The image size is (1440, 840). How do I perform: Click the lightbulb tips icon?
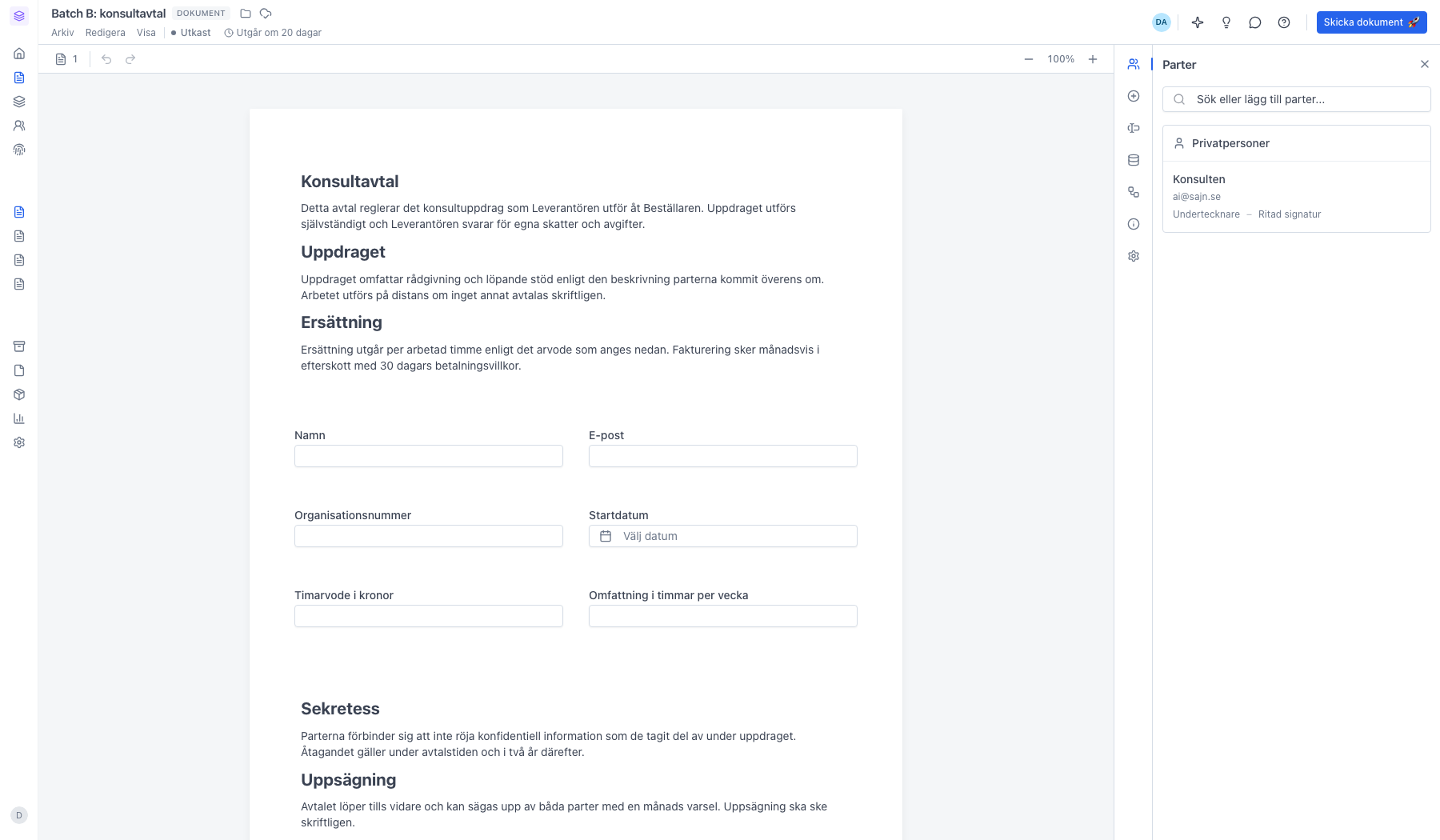1226,22
